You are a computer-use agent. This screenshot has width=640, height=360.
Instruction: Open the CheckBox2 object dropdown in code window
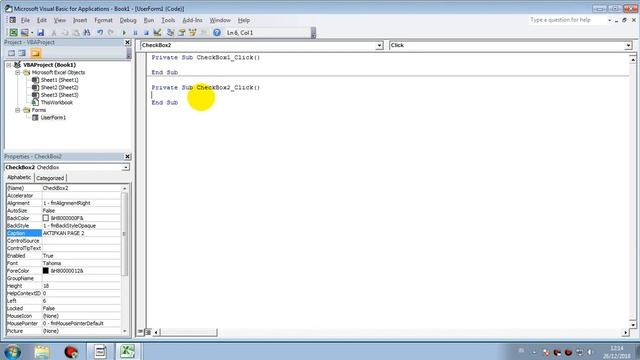point(379,45)
